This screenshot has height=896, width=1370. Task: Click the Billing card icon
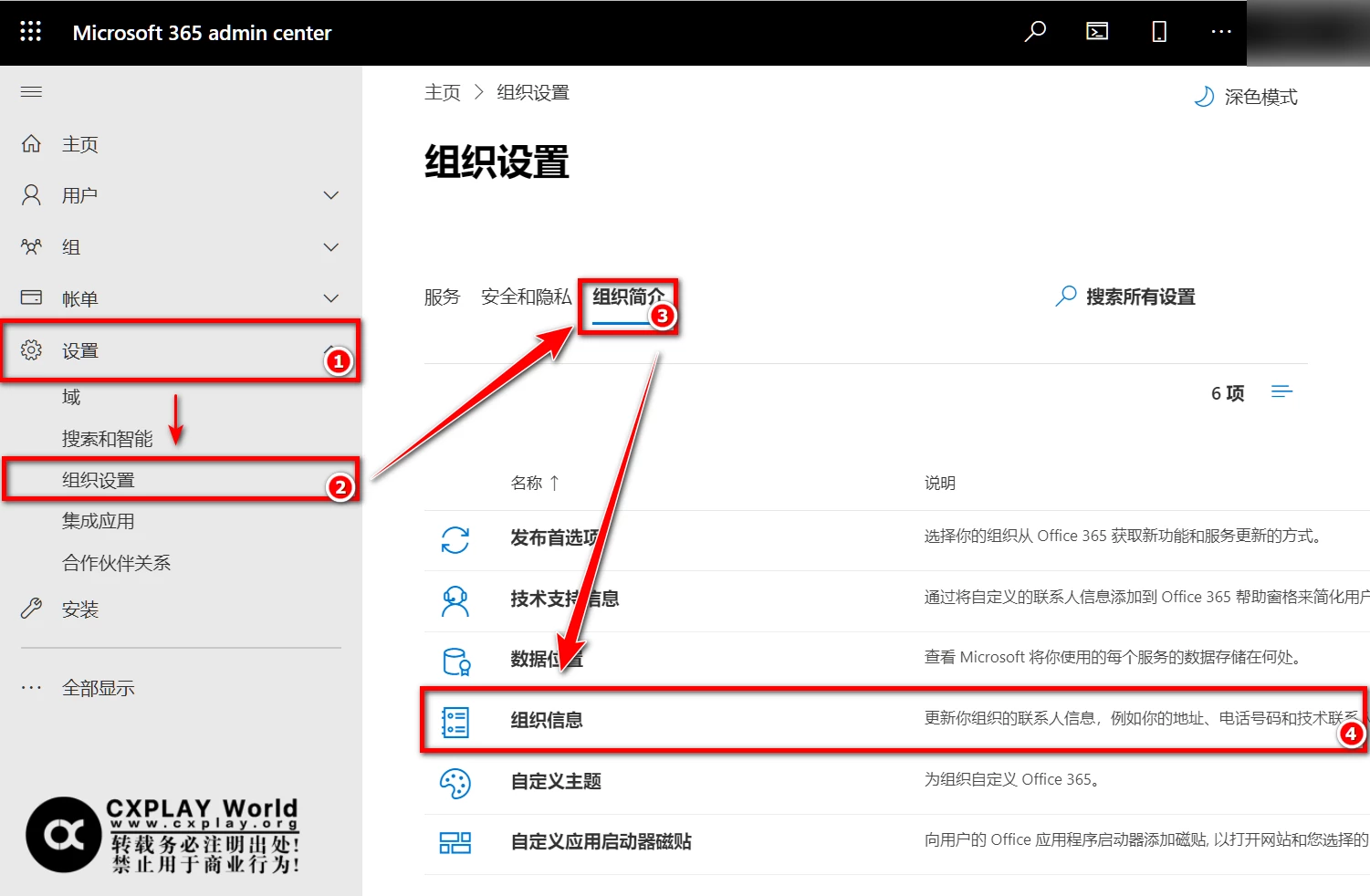31,297
